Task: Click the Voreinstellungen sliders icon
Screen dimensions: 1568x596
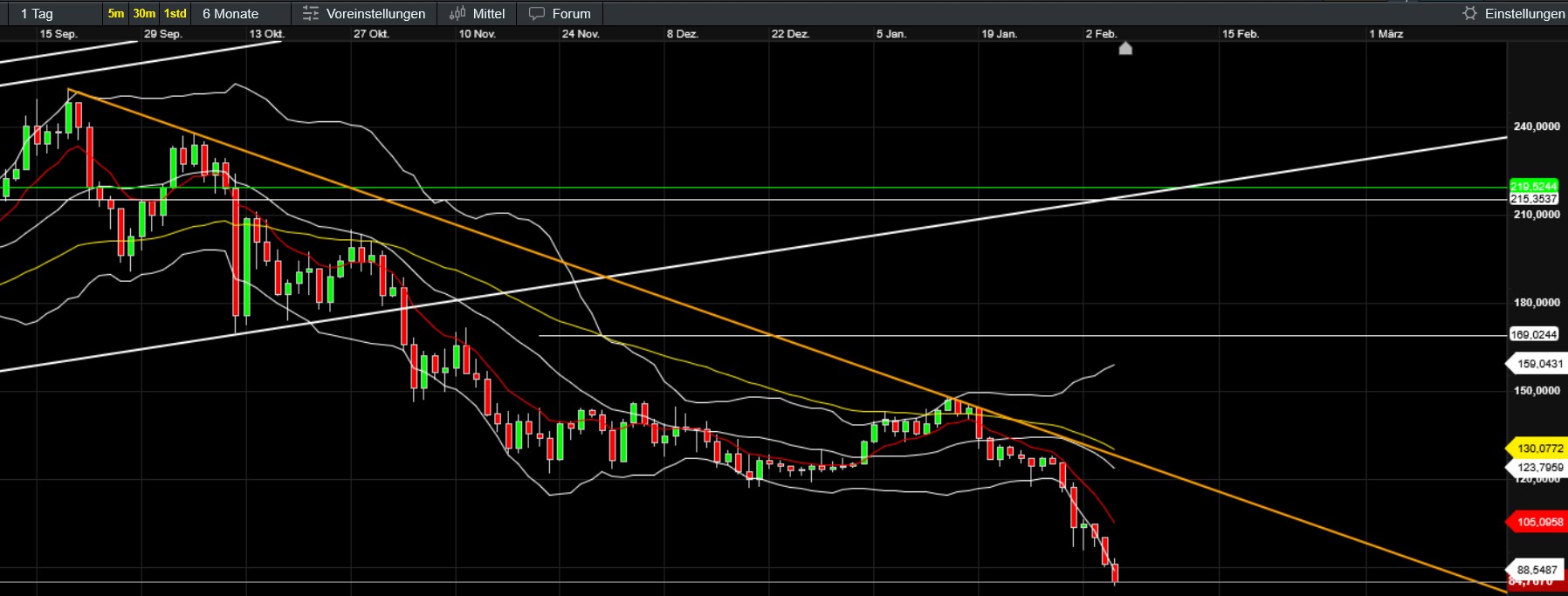Action: click(x=310, y=13)
